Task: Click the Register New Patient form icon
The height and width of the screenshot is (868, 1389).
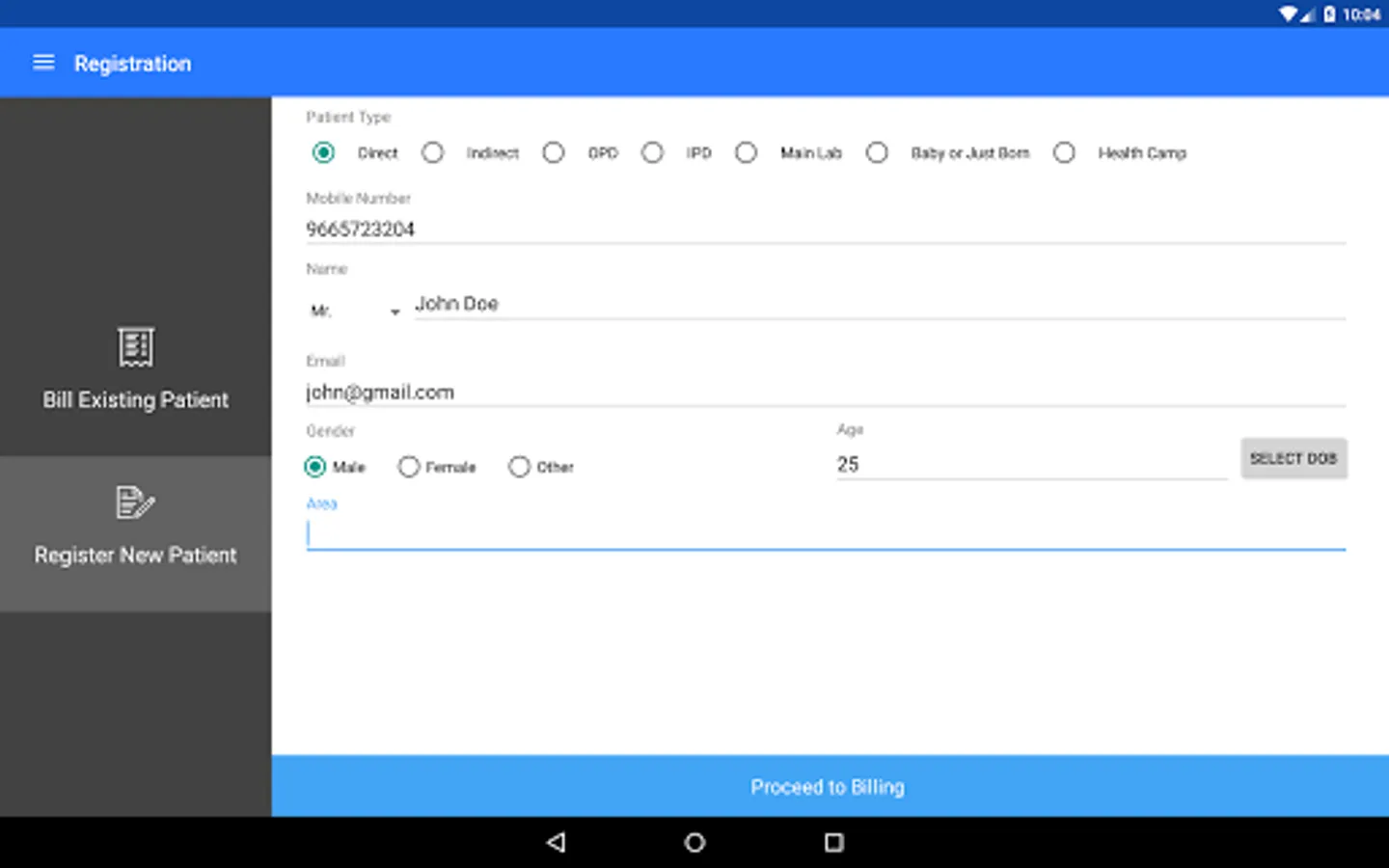Action: point(135,502)
